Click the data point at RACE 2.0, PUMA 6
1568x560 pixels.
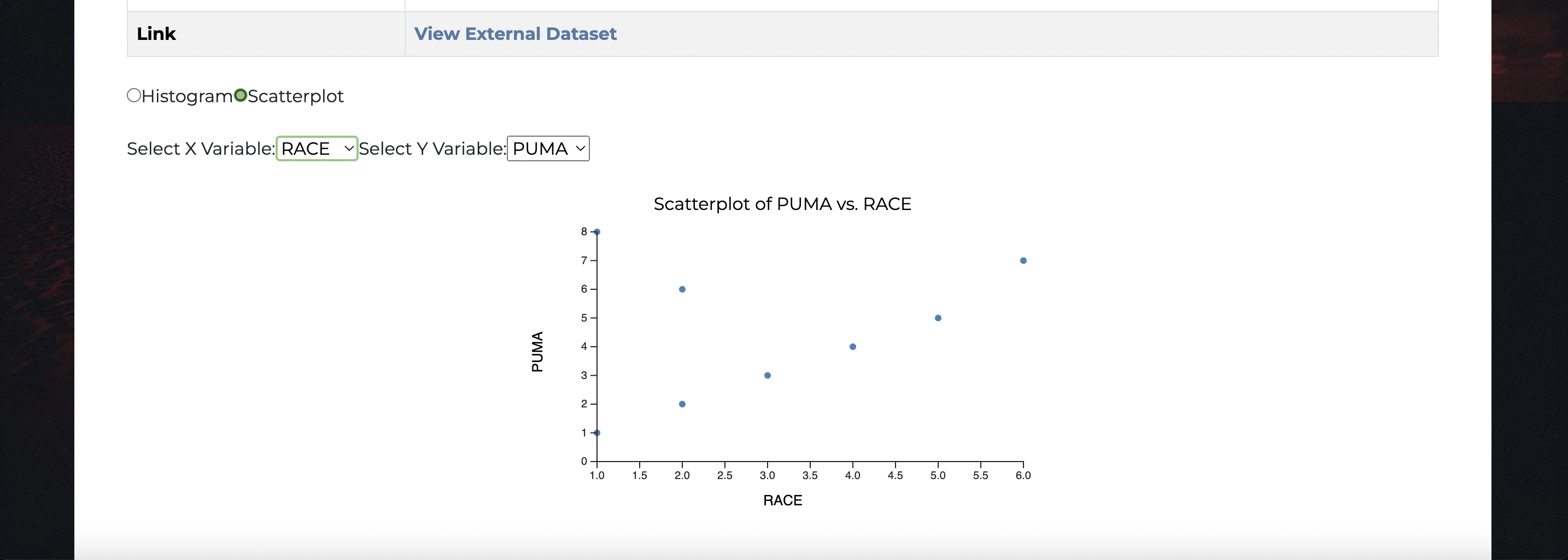coord(682,289)
